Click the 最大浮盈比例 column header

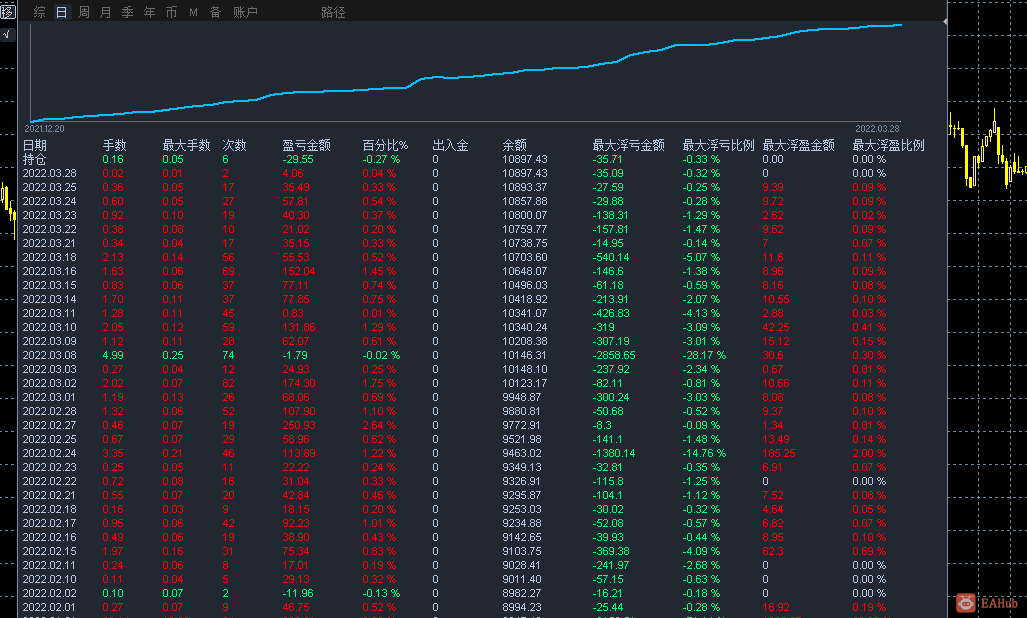click(x=889, y=145)
